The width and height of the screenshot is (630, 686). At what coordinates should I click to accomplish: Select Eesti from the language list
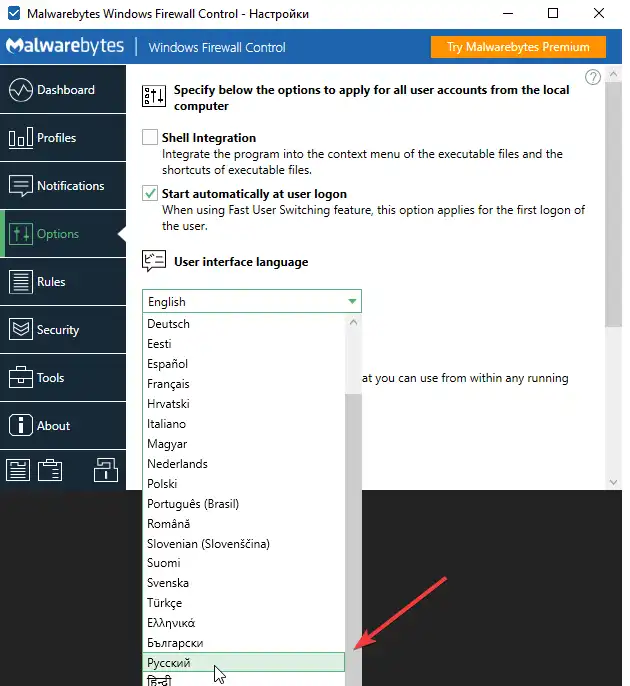pos(244,344)
